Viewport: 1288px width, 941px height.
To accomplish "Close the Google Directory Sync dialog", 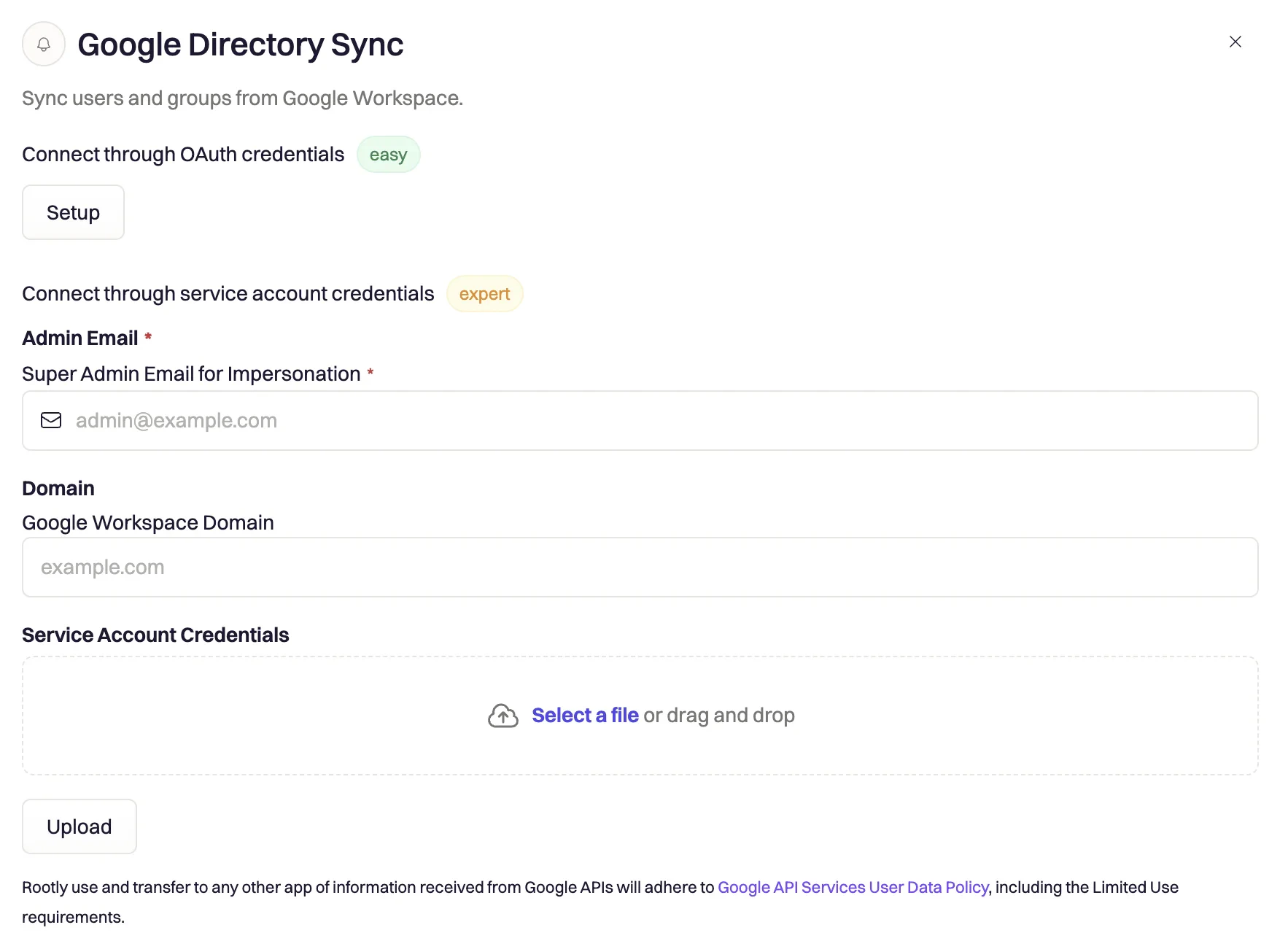I will coord(1235,42).
